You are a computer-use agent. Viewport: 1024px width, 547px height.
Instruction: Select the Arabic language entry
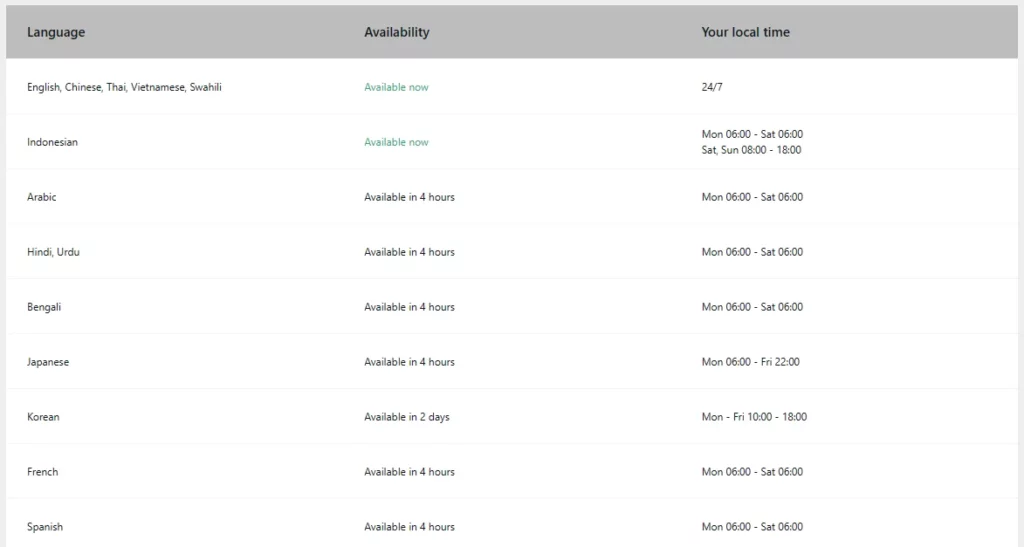(x=42, y=197)
